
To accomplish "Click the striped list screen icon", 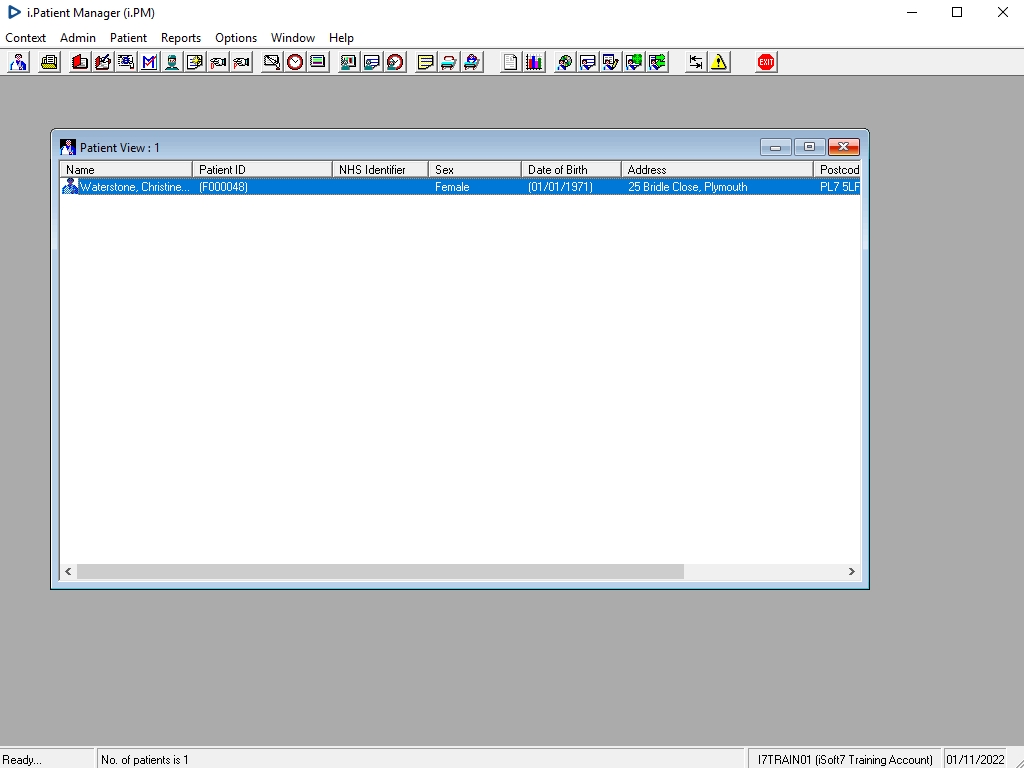I will coord(318,62).
